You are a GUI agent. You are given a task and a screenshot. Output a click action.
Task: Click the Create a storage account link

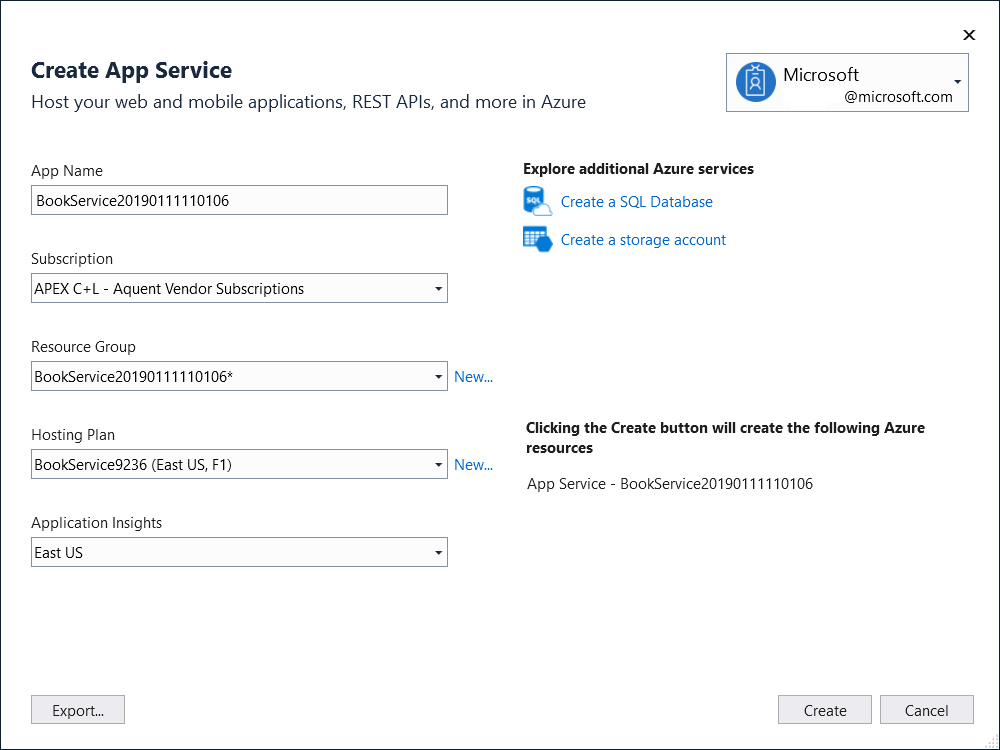click(643, 239)
